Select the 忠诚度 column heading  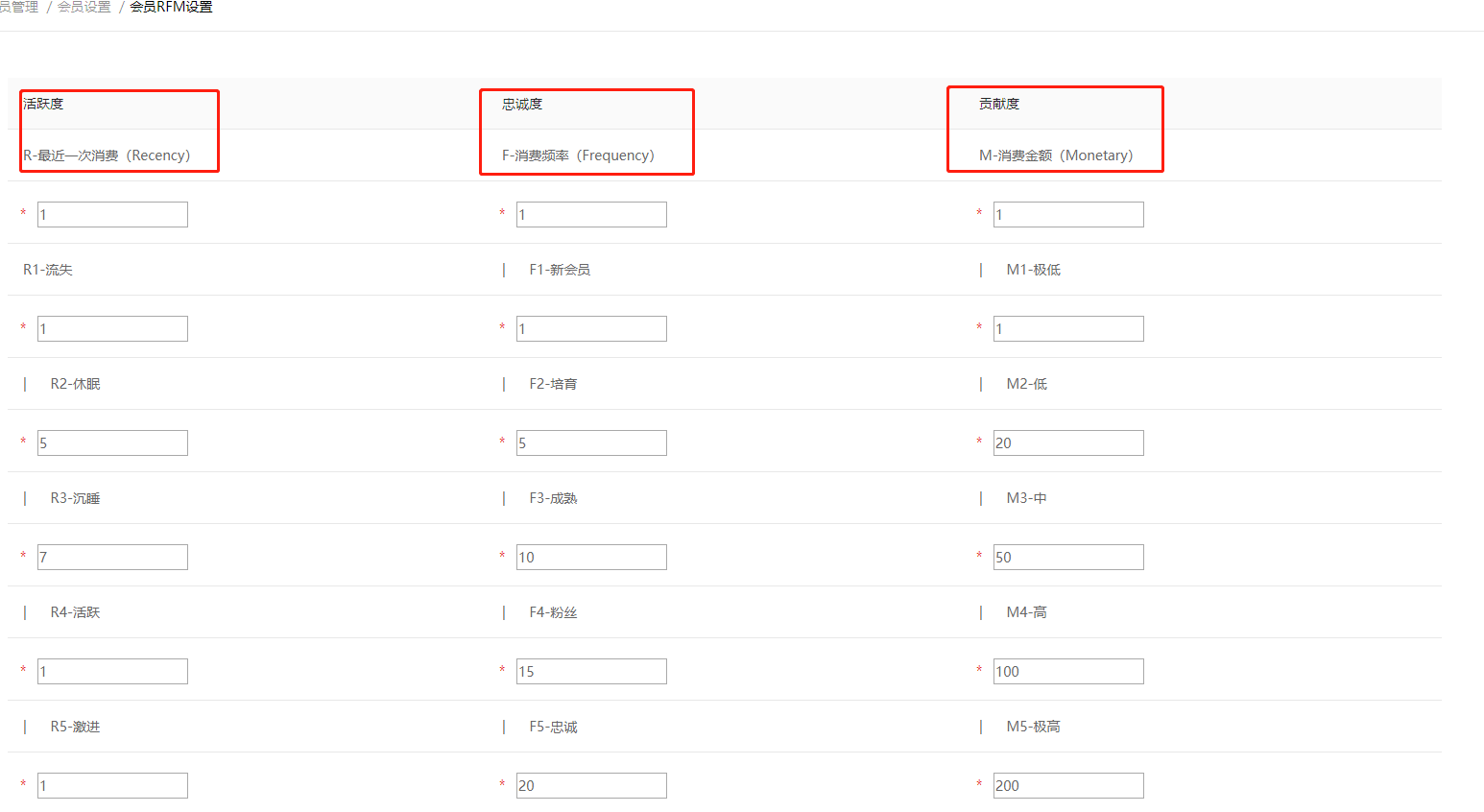[522, 104]
